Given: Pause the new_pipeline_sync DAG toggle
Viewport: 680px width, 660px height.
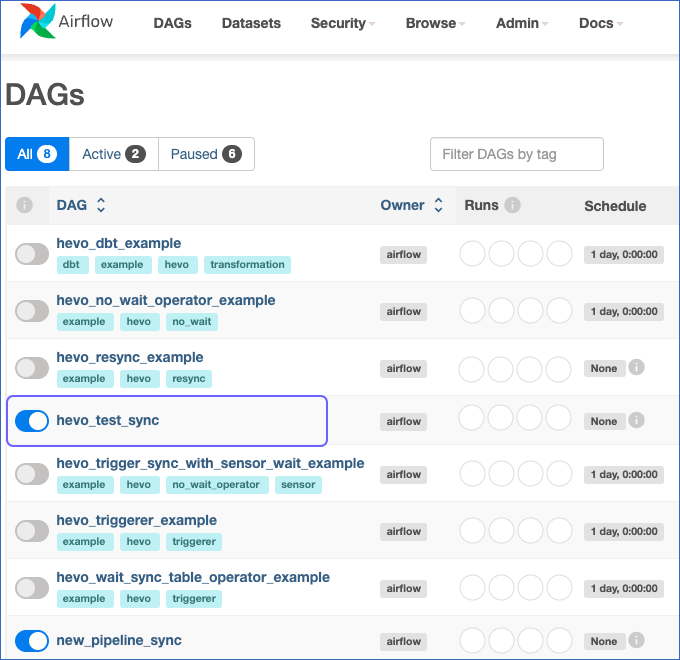Looking at the screenshot, I should [32, 640].
